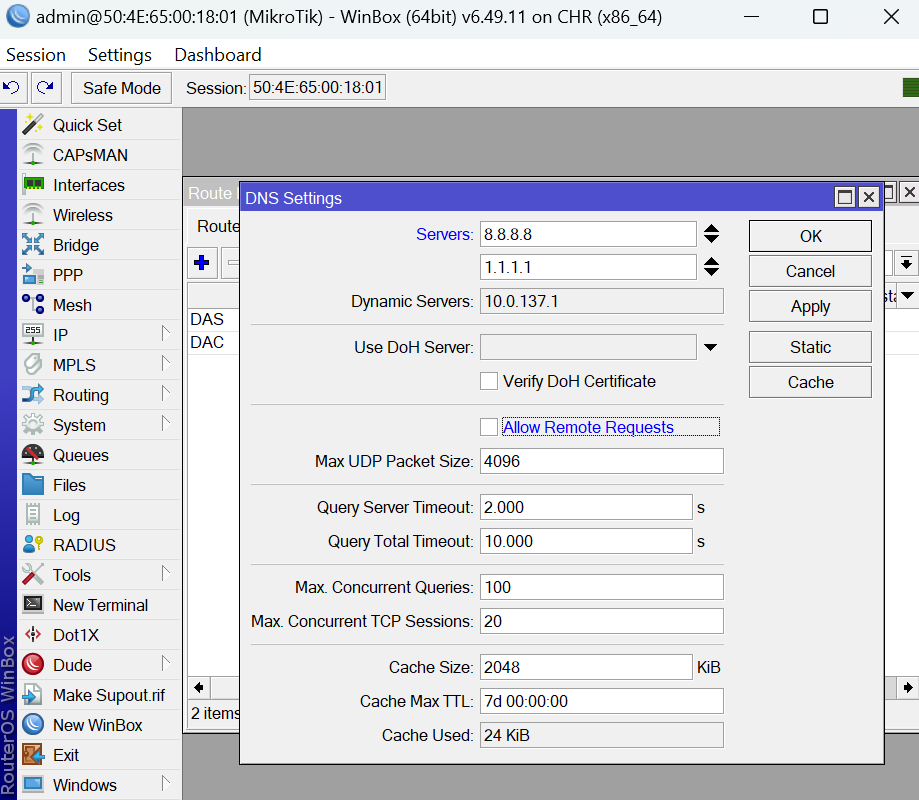Open DNS Cache button
The height and width of the screenshot is (800, 919).
(810, 382)
